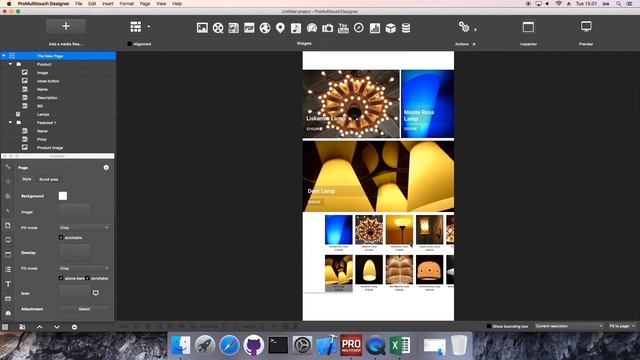
Task: Insert a Chart widget
Action: 375,28
